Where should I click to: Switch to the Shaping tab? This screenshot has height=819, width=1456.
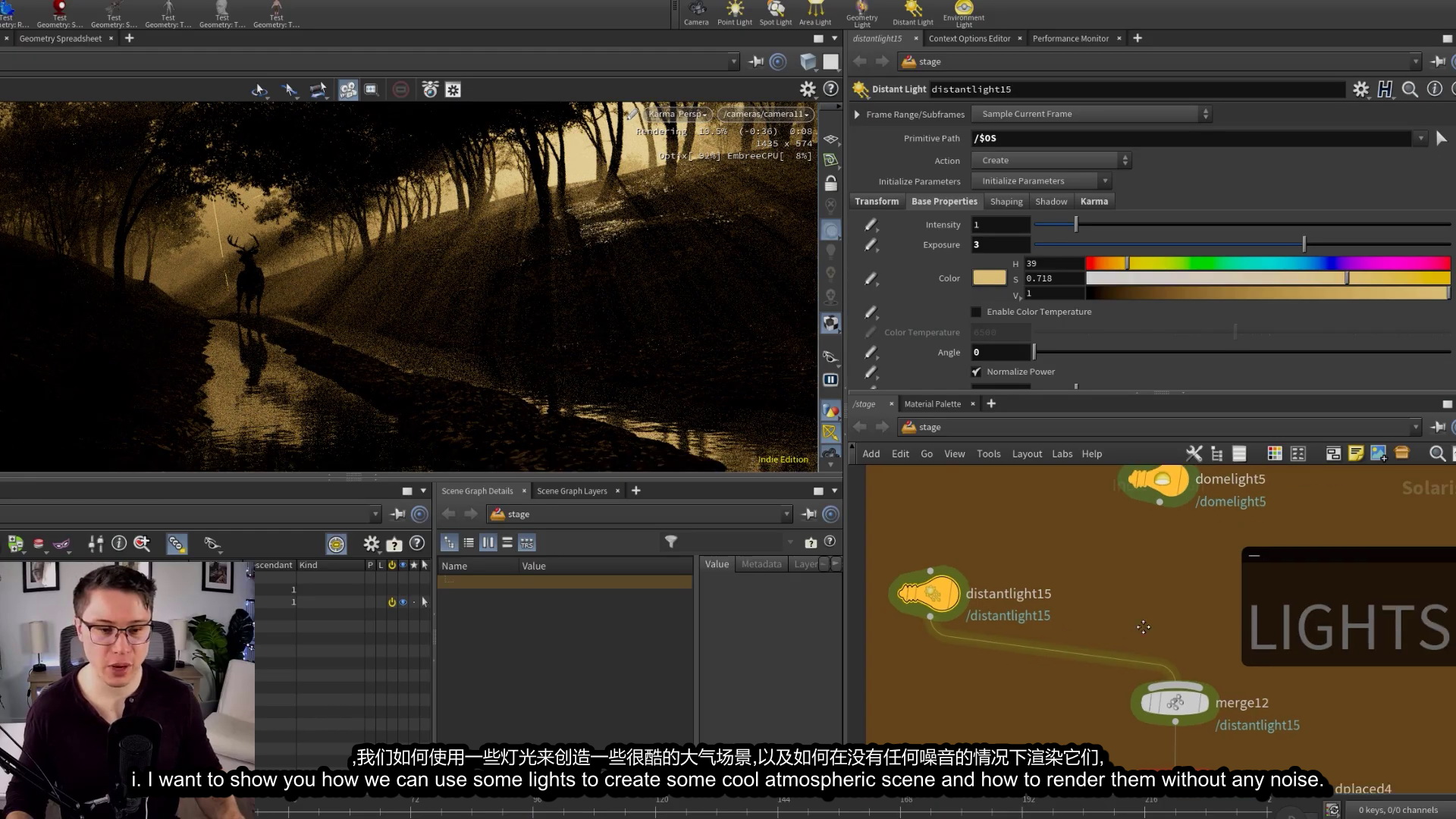coord(1006,201)
